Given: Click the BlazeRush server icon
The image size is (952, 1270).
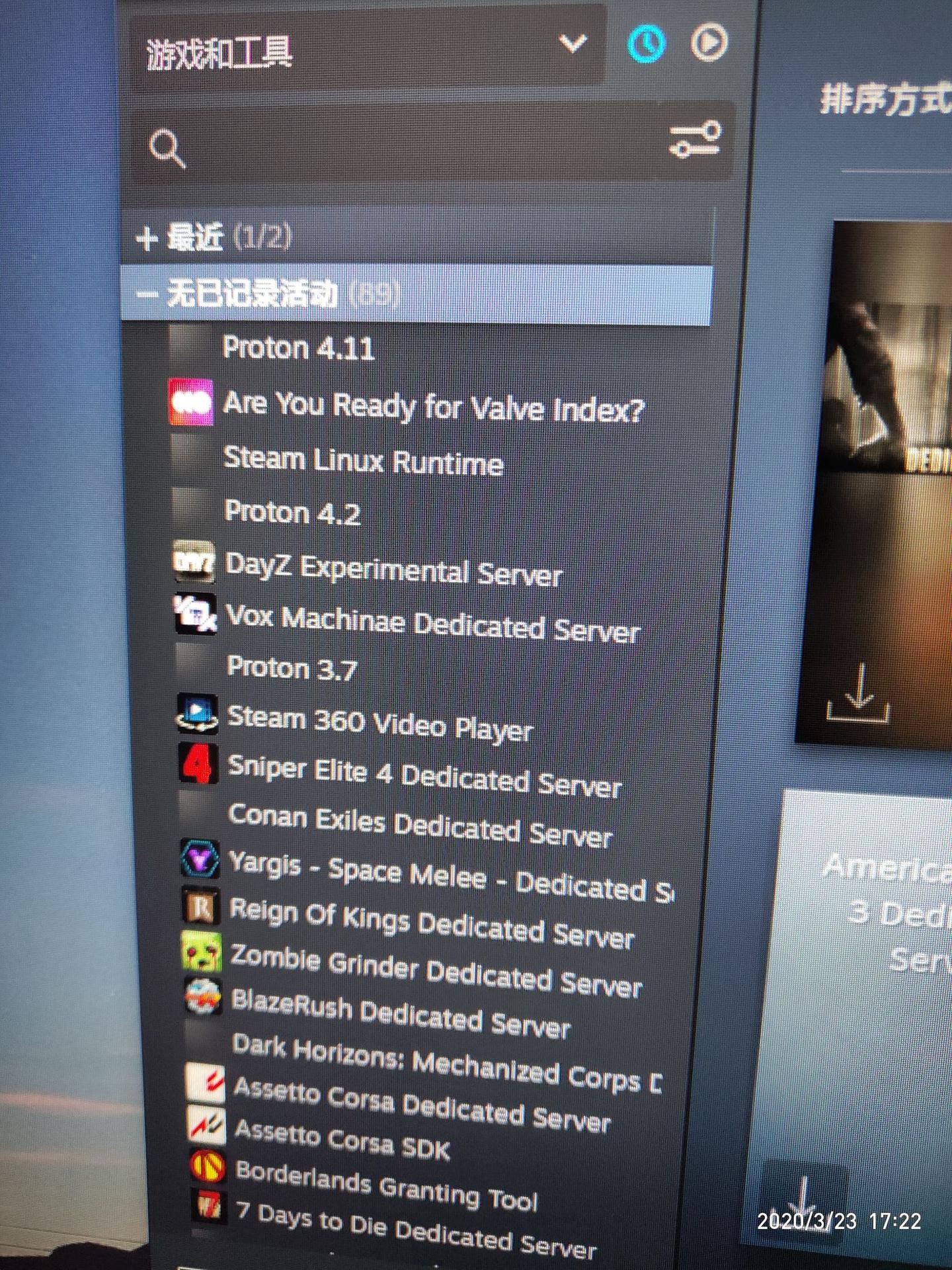Looking at the screenshot, I should coord(204,996).
